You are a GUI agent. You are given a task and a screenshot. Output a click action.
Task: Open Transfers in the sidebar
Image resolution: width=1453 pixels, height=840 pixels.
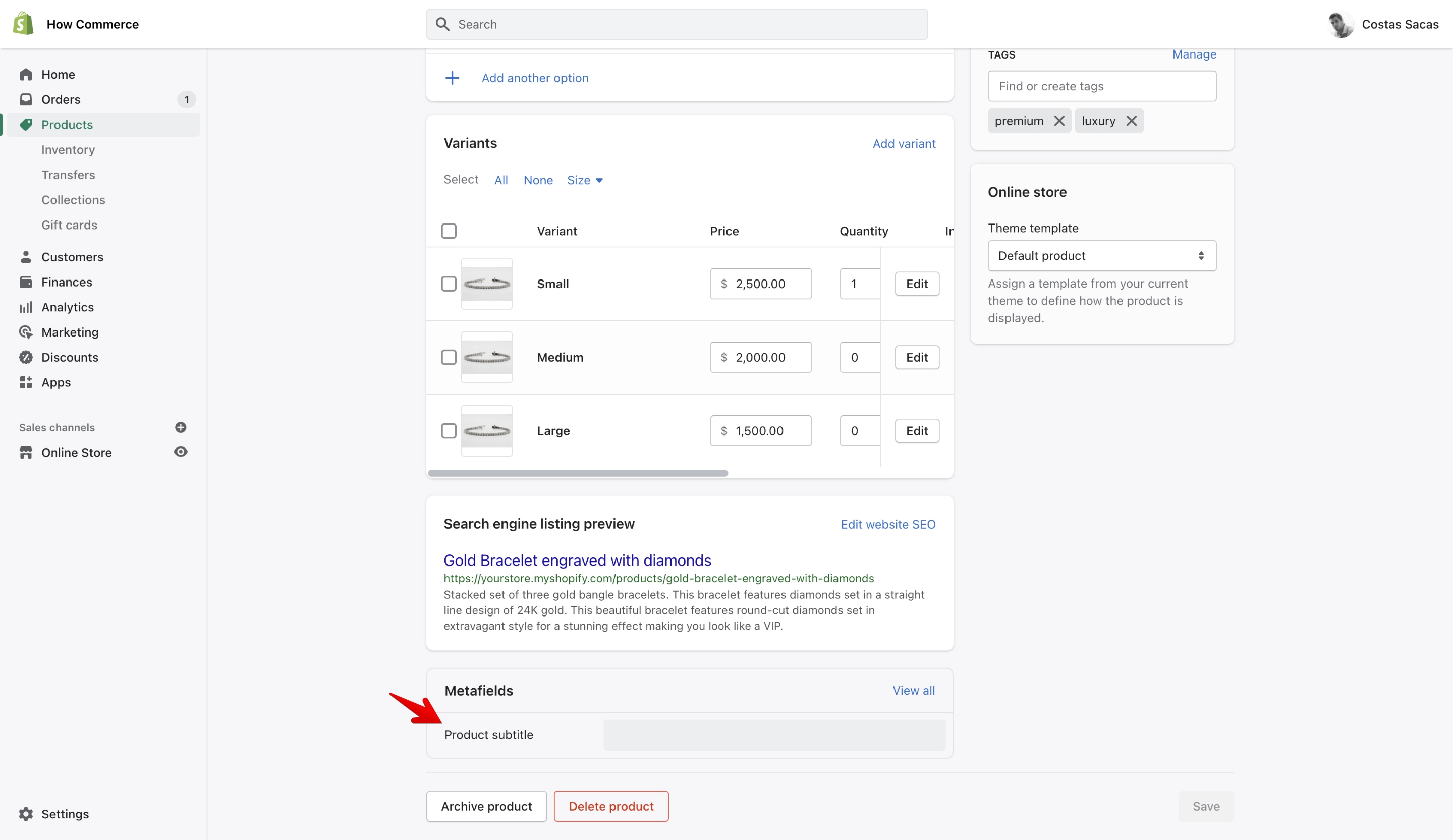[x=68, y=175]
